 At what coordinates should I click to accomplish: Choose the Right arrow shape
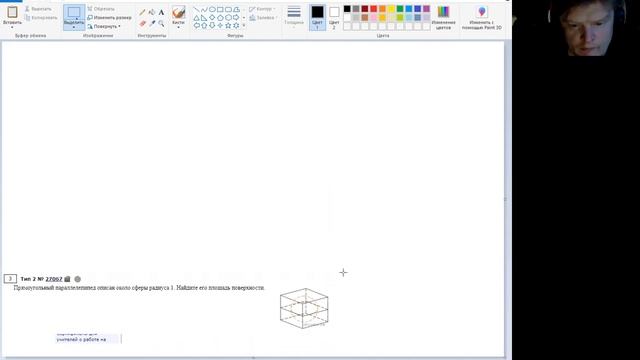236,18
